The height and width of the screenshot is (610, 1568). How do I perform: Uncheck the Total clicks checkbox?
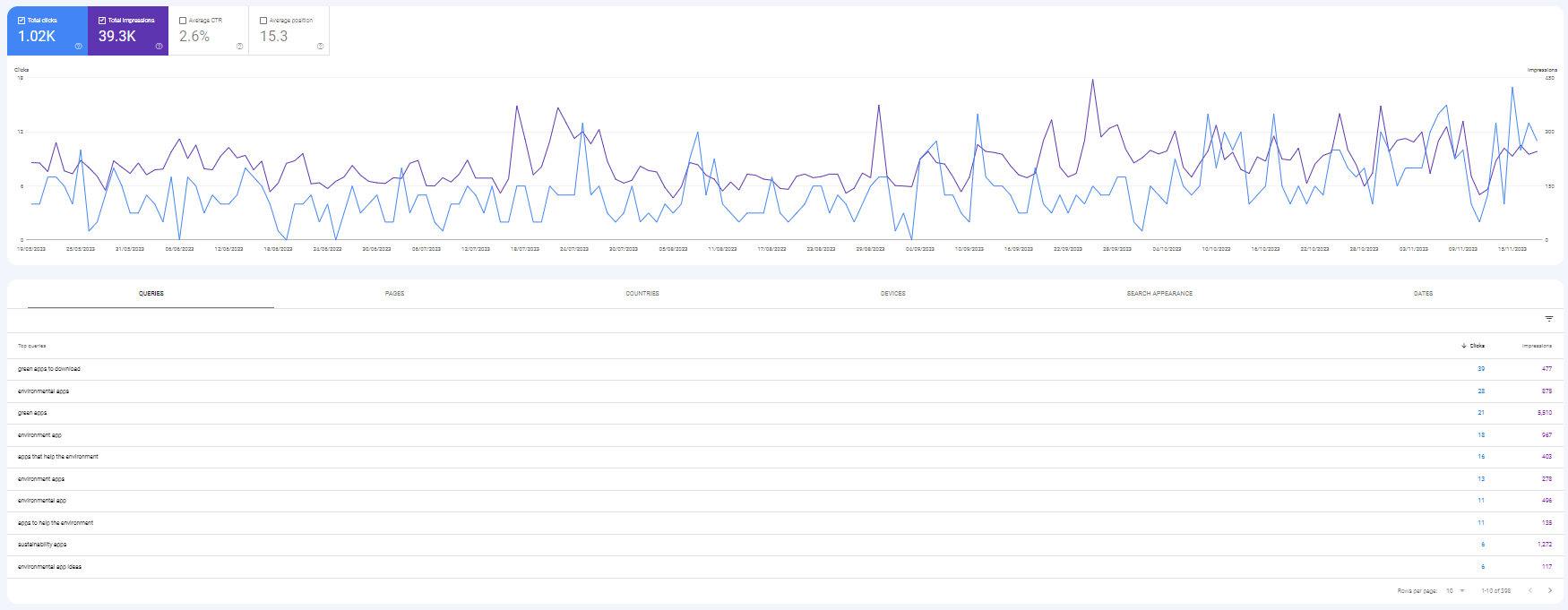coord(22,21)
